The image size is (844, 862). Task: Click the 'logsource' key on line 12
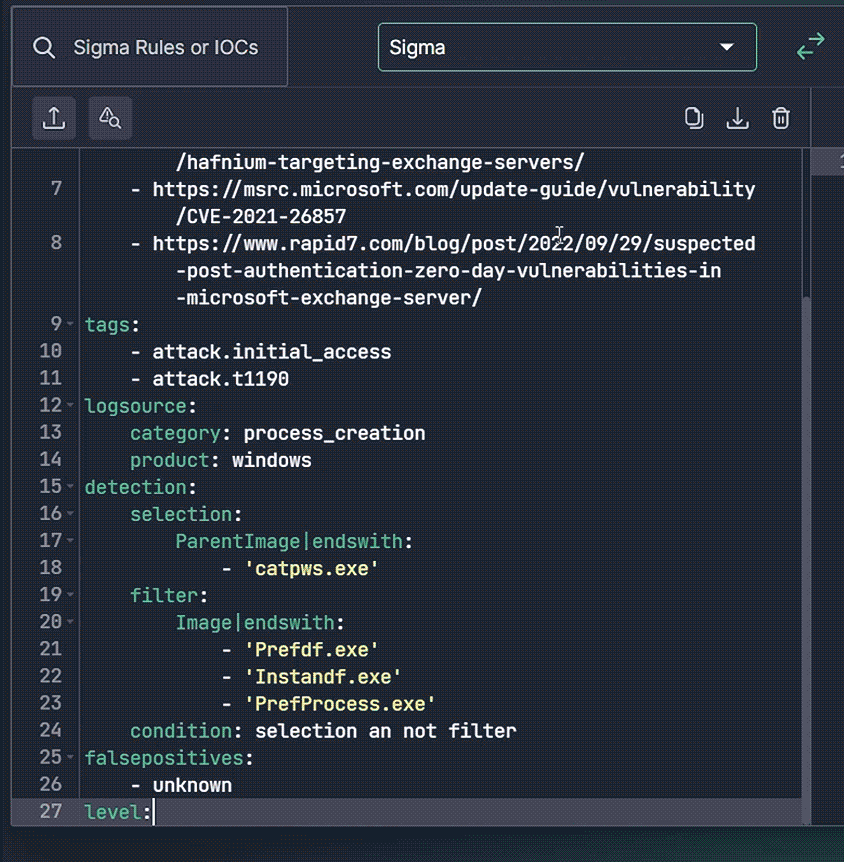[x=135, y=406]
